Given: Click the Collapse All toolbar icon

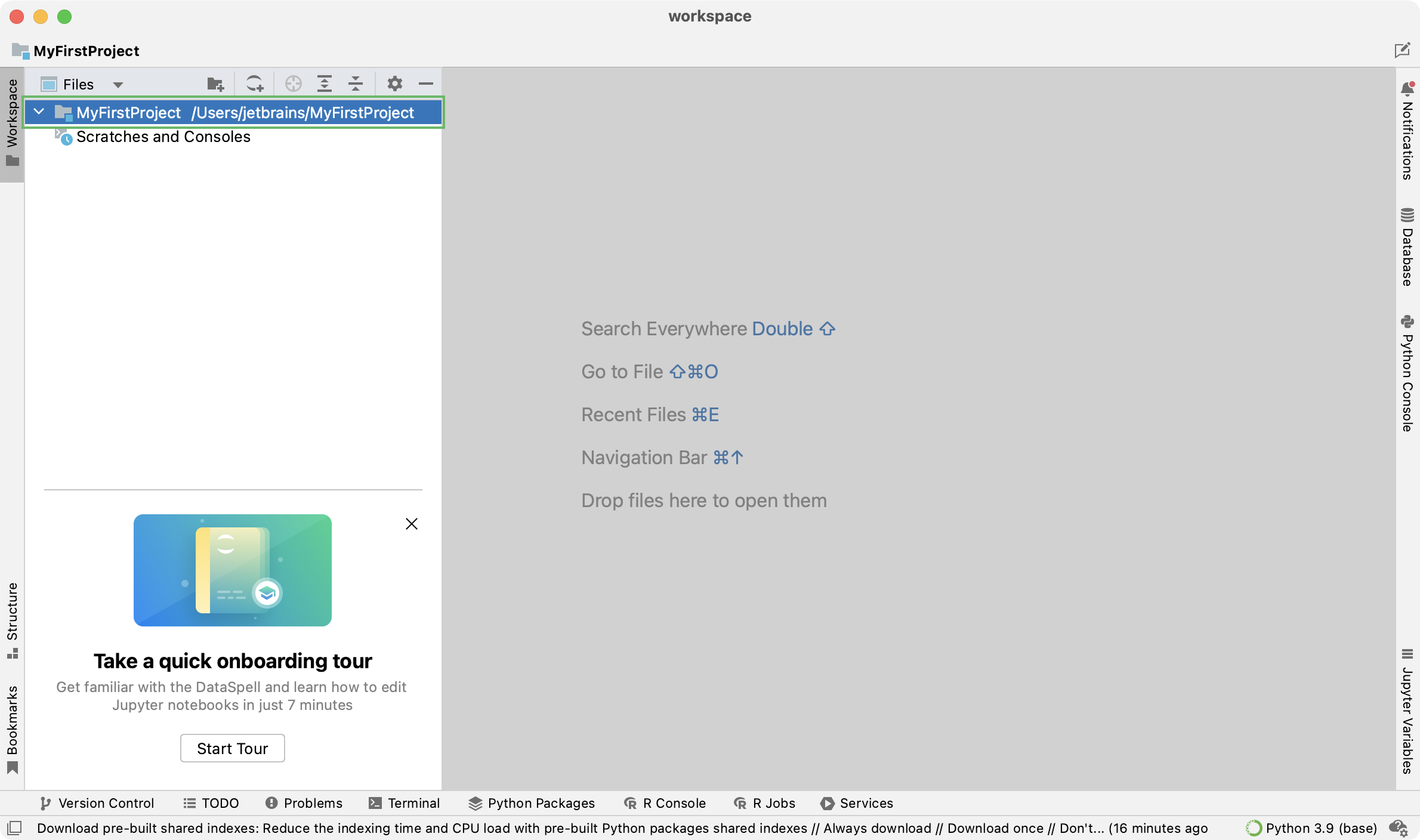Looking at the screenshot, I should click(356, 84).
